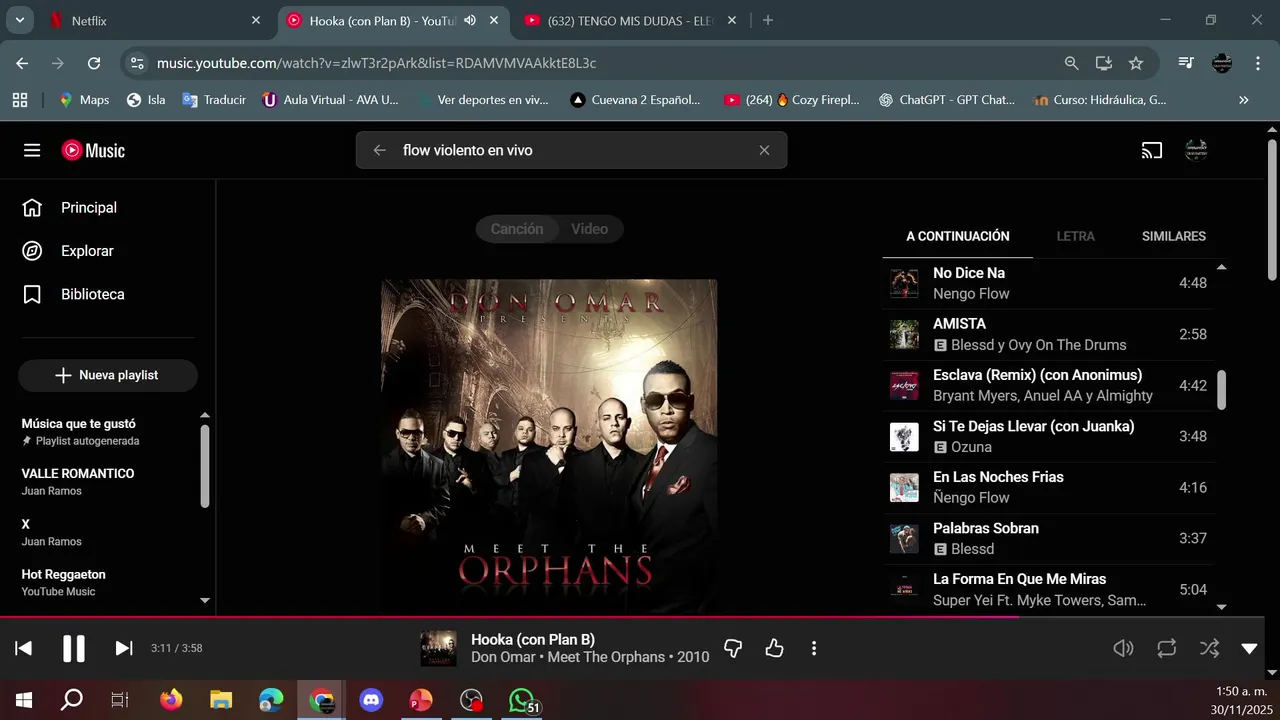Open Discord from the taskbar

pos(371,700)
